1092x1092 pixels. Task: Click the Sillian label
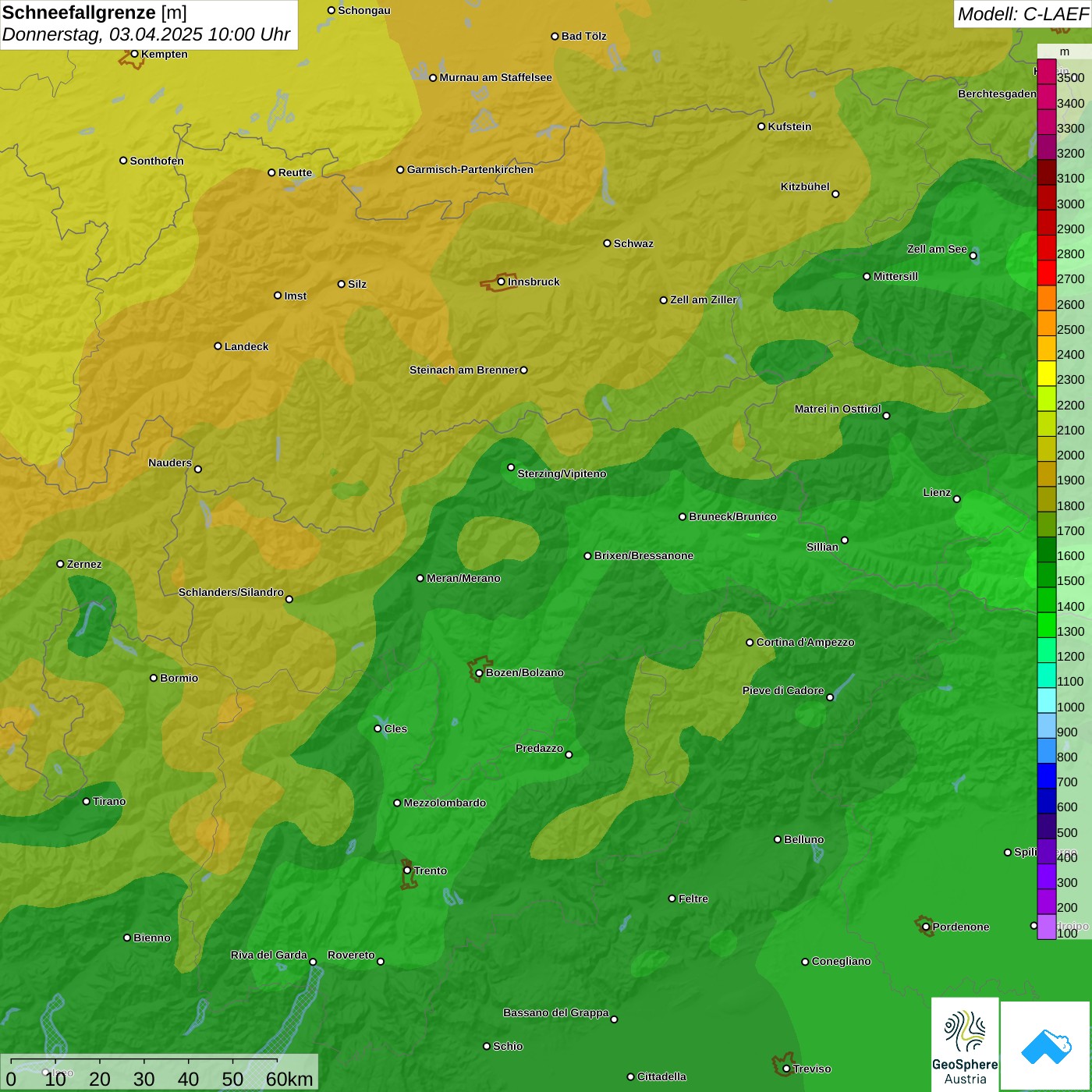[822, 547]
